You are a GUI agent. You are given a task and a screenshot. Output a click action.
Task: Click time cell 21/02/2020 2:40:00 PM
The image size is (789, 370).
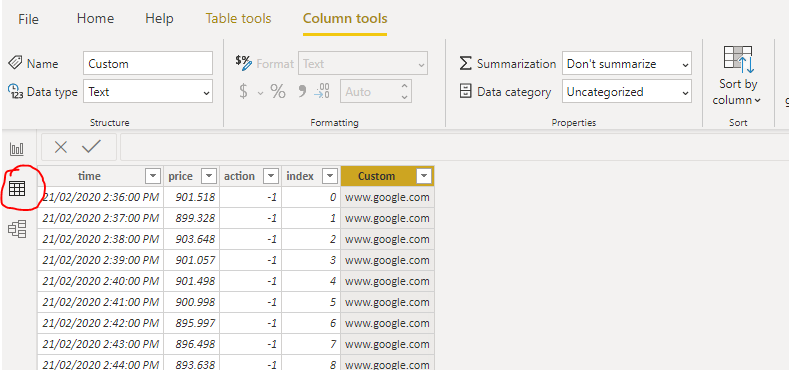click(101, 281)
